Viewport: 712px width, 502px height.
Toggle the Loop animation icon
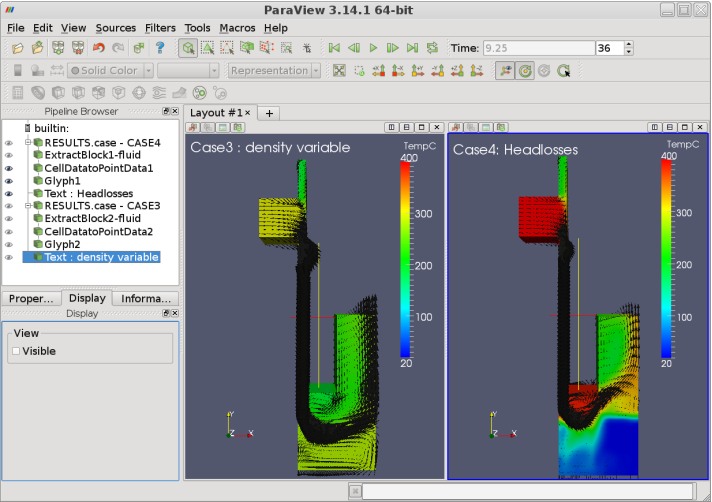tap(431, 47)
